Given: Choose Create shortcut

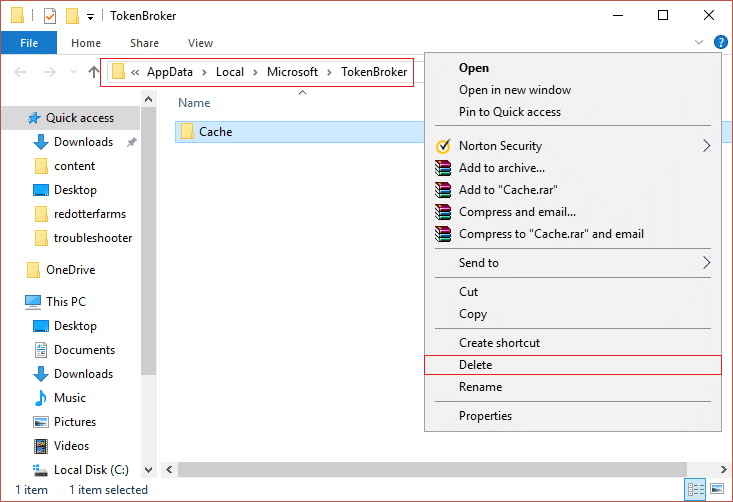Looking at the screenshot, I should pyautogui.click(x=573, y=343).
